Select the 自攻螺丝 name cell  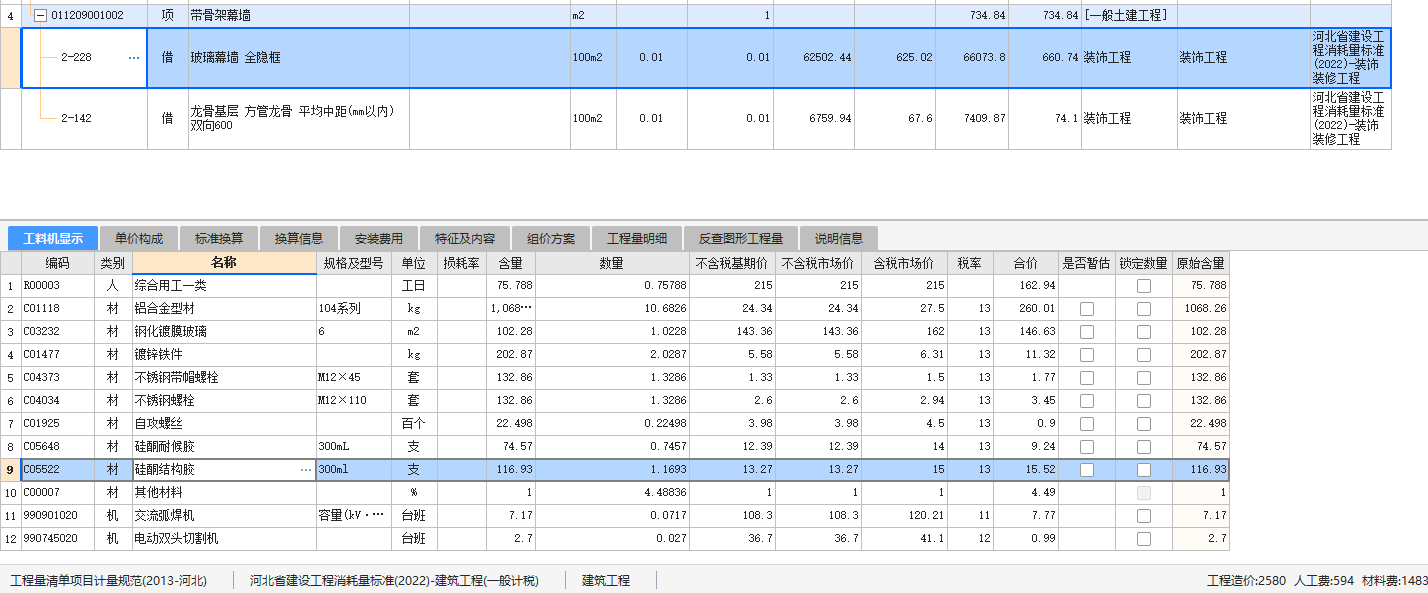point(224,424)
